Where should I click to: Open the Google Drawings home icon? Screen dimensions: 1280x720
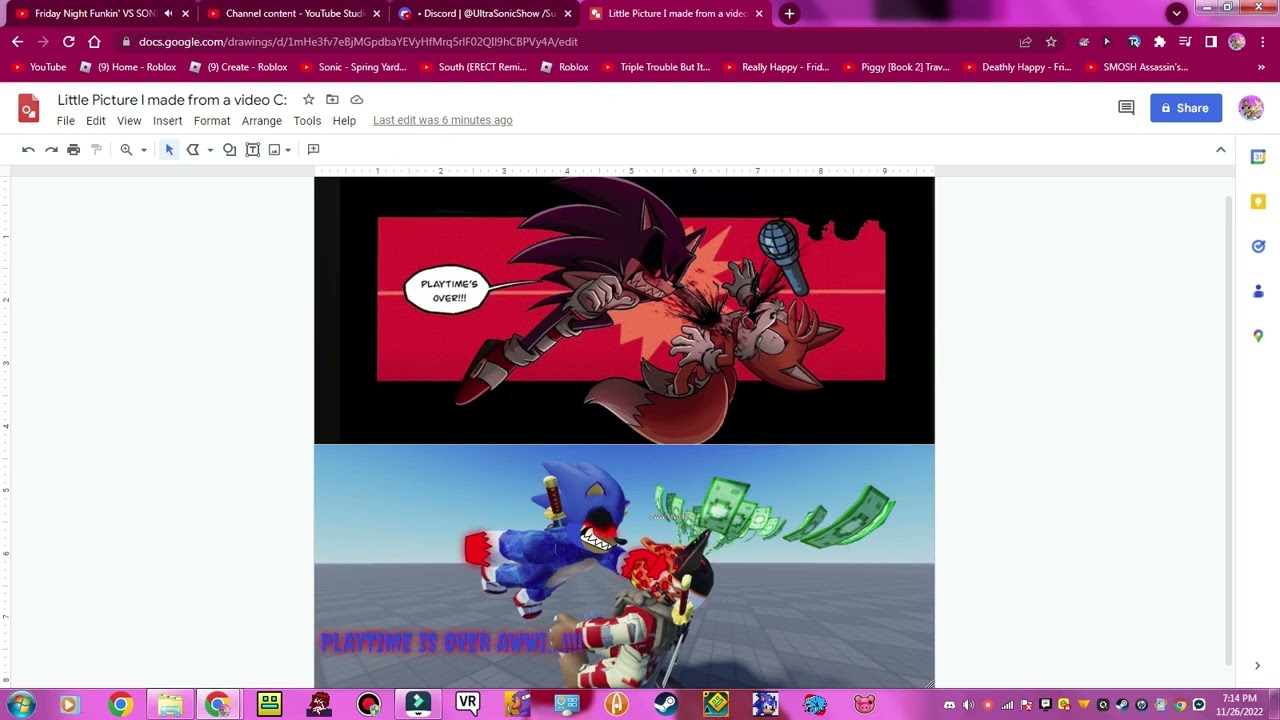coord(29,108)
